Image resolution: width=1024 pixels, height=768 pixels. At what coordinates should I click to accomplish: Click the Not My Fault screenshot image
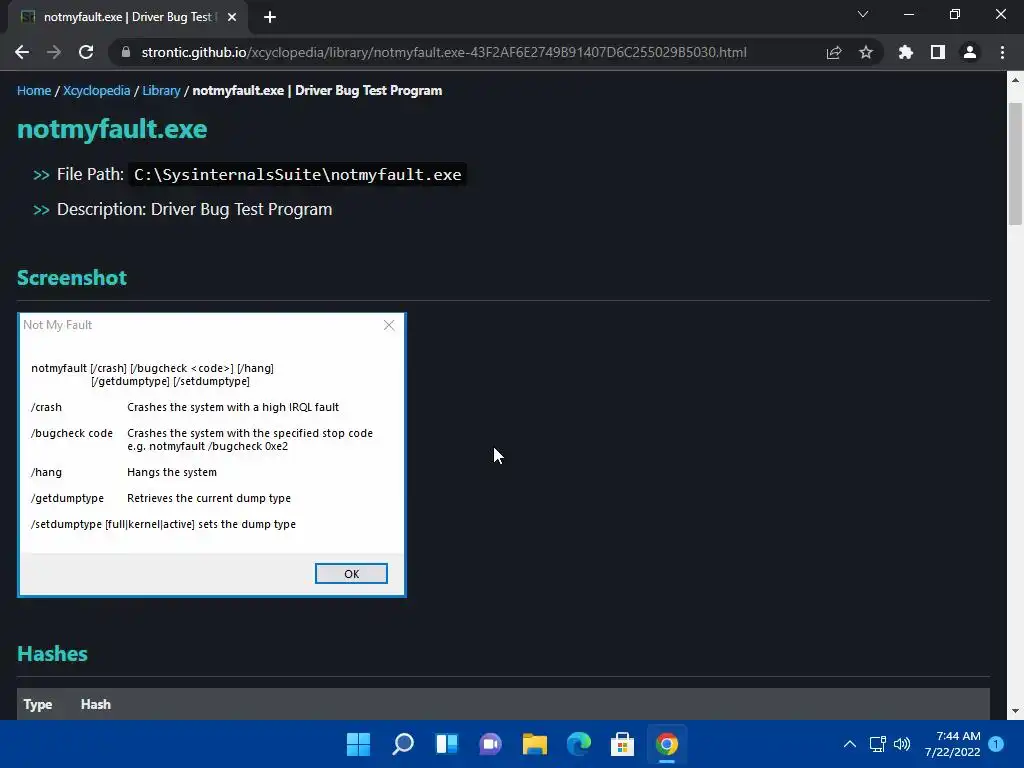pos(212,455)
